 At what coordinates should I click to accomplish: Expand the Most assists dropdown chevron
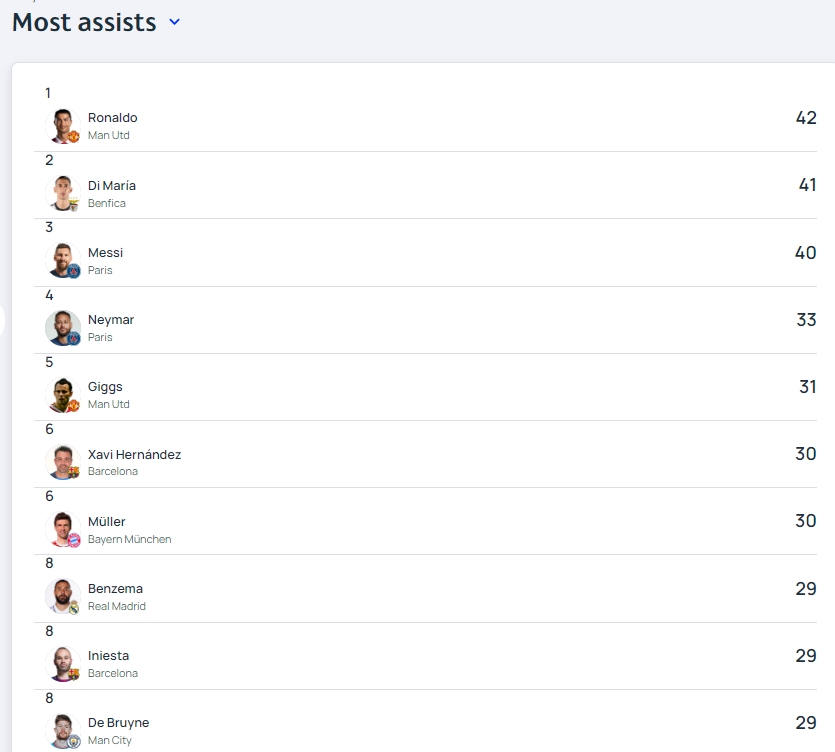coord(175,22)
